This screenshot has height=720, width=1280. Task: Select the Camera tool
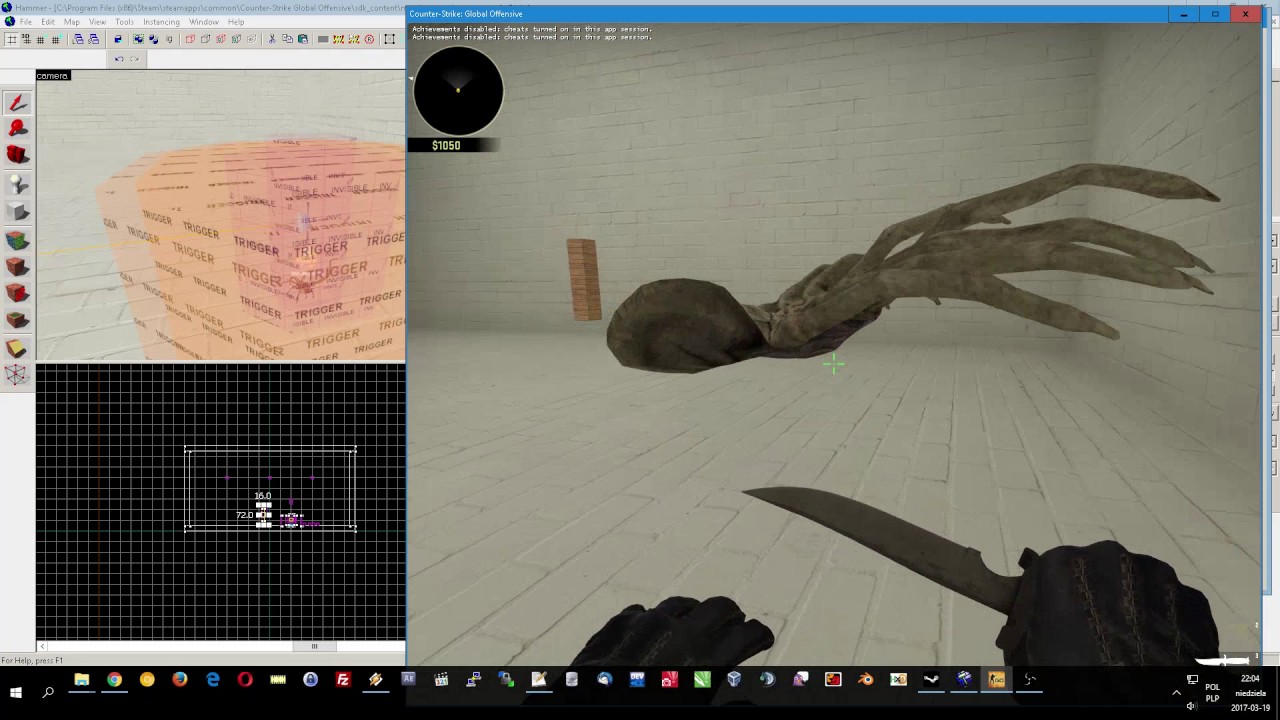[17, 155]
